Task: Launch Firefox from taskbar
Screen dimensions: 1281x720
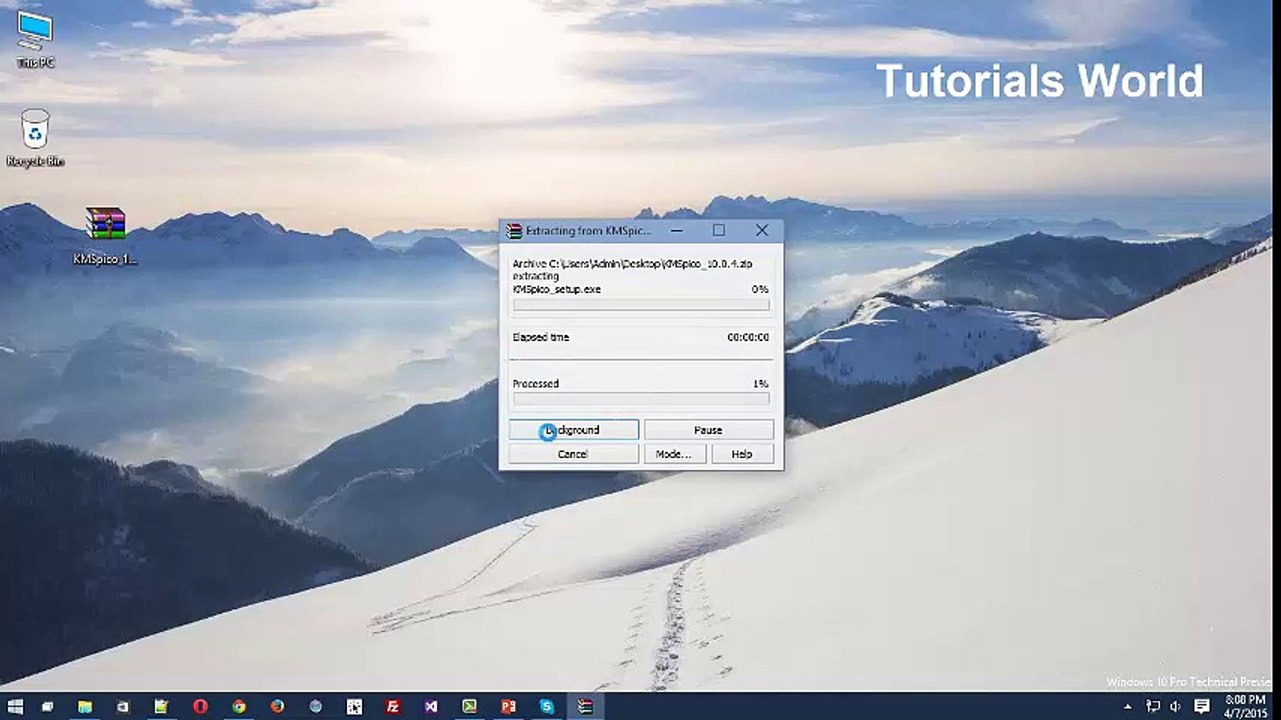Action: (277, 706)
